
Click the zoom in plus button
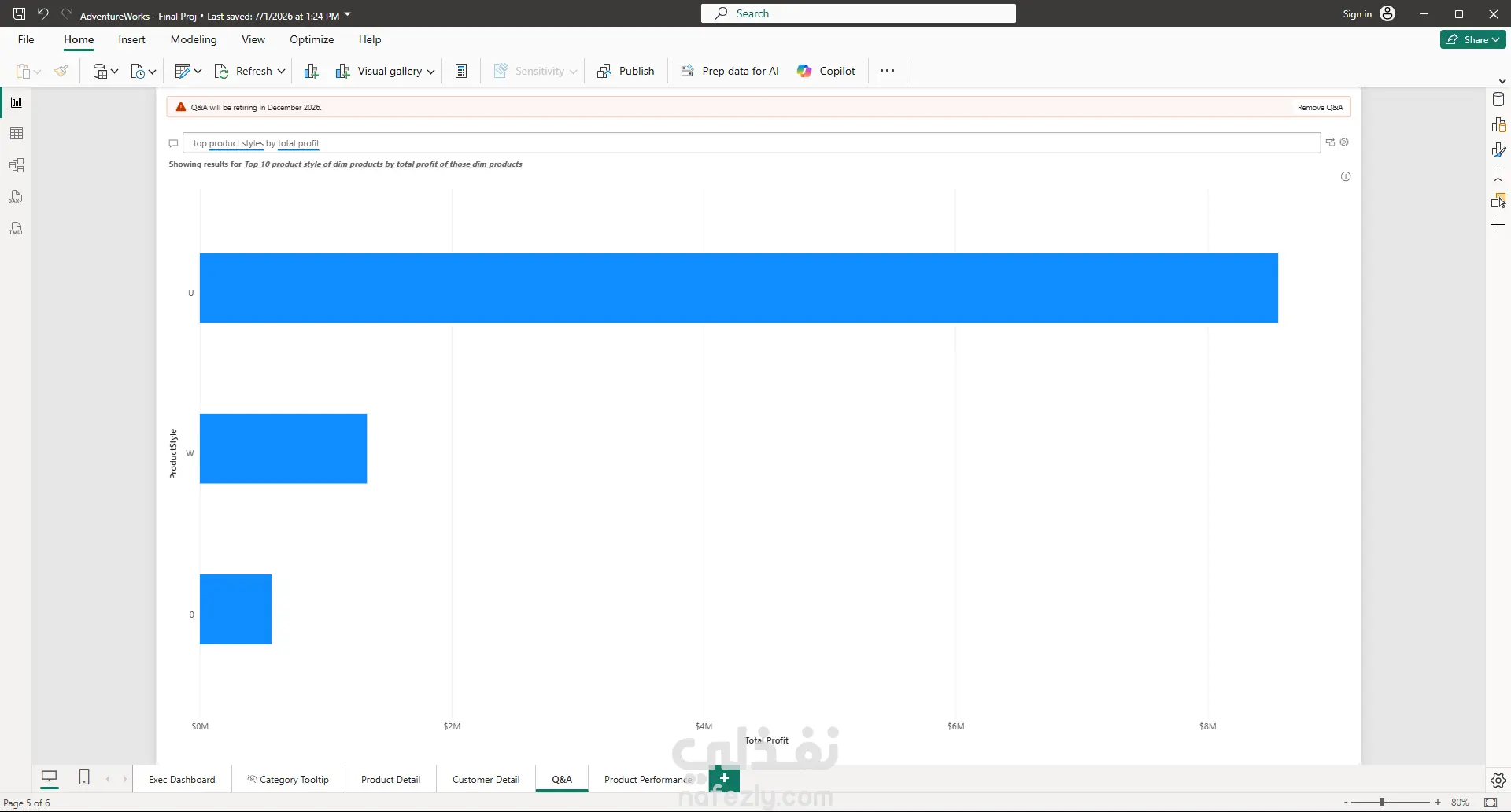(x=1438, y=803)
